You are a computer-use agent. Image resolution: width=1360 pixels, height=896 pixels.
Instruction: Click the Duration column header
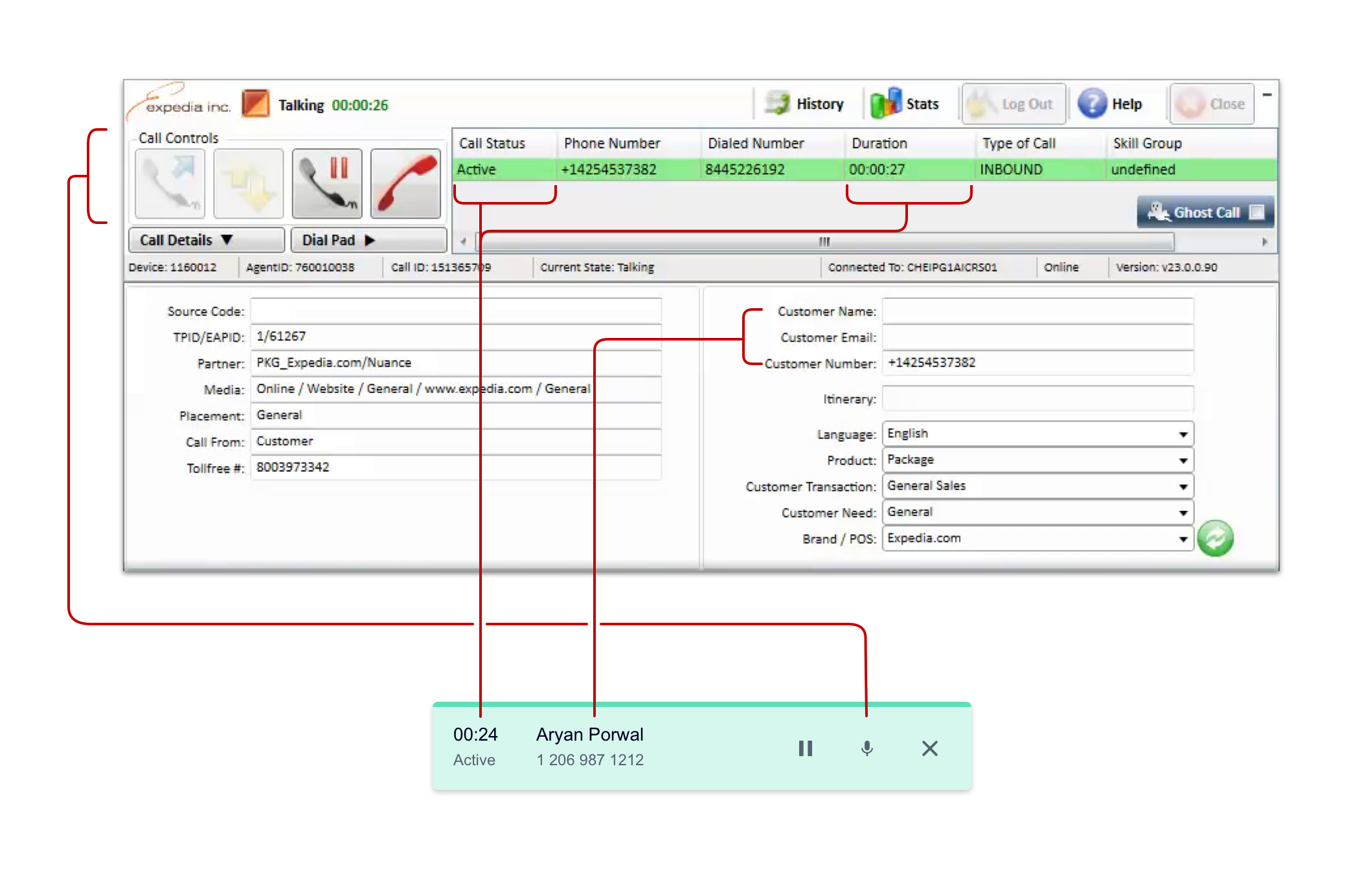(x=879, y=143)
